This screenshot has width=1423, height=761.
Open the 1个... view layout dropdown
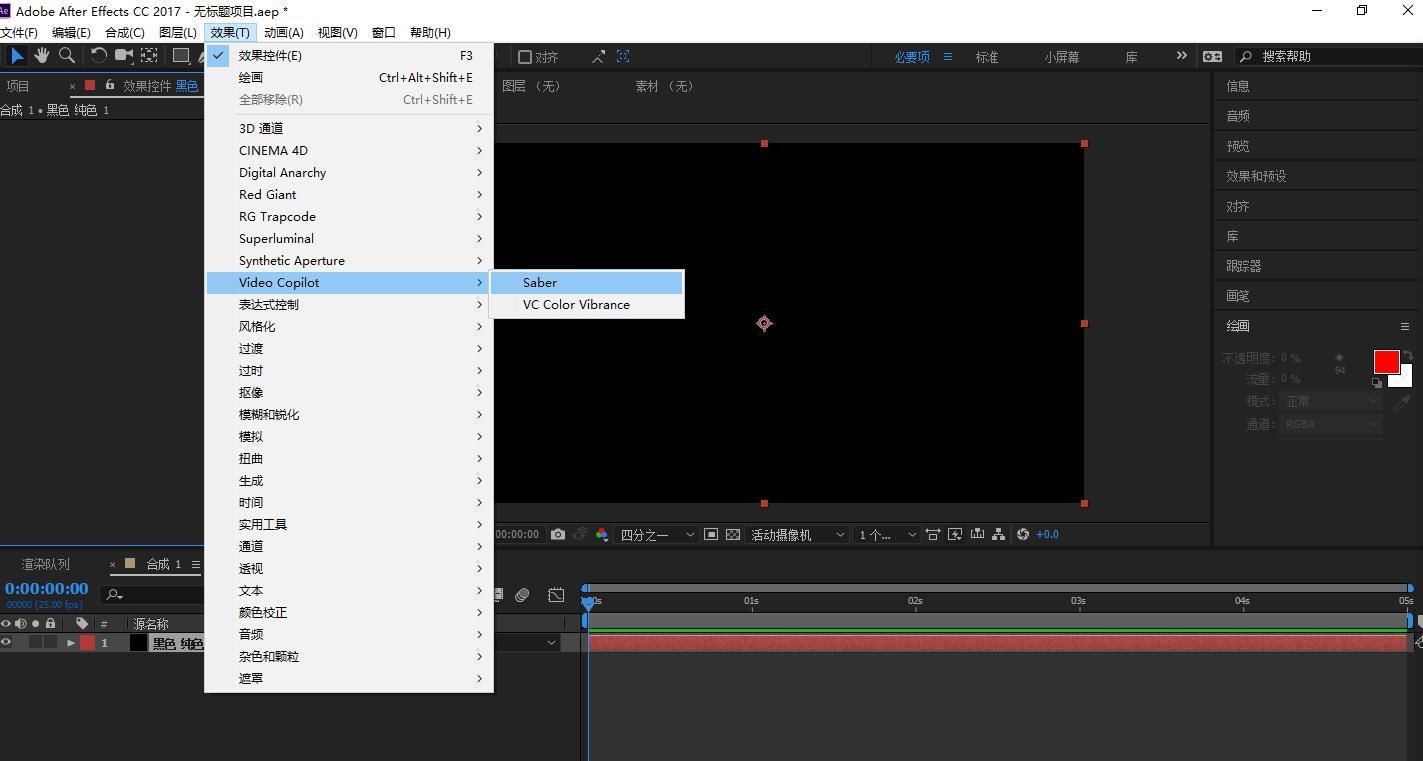pos(887,535)
